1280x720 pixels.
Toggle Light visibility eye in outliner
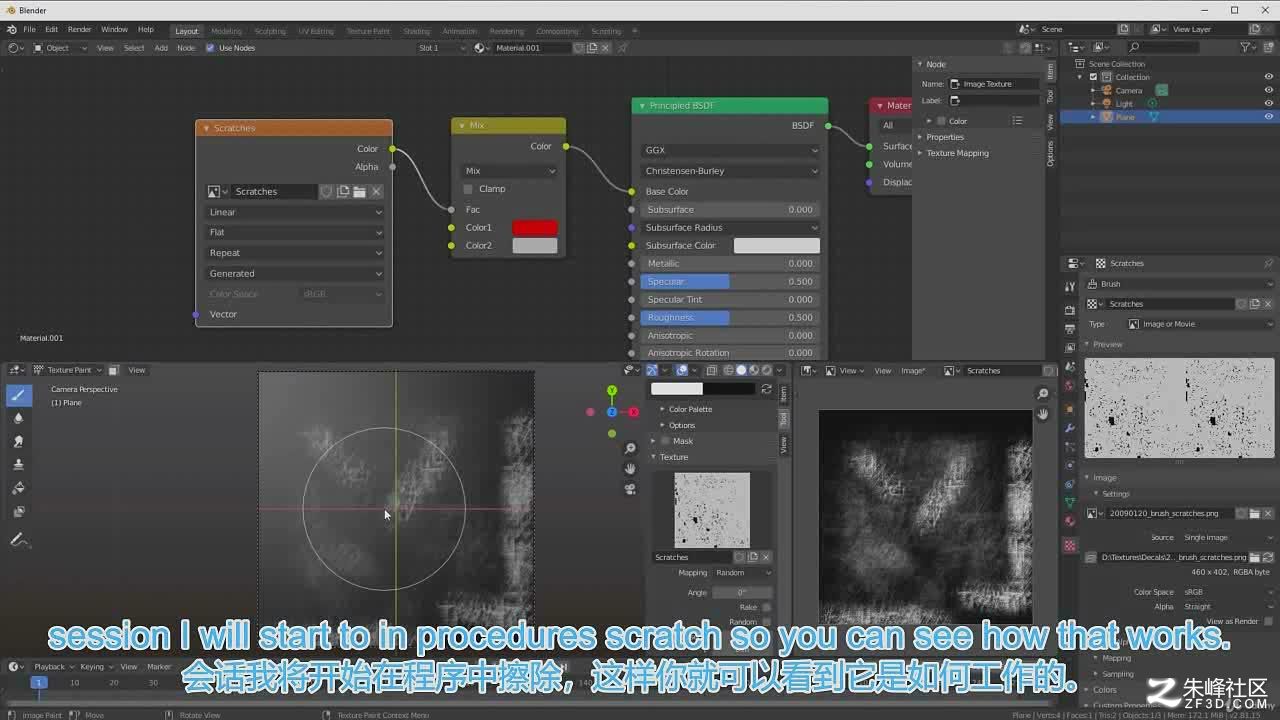(x=1269, y=103)
